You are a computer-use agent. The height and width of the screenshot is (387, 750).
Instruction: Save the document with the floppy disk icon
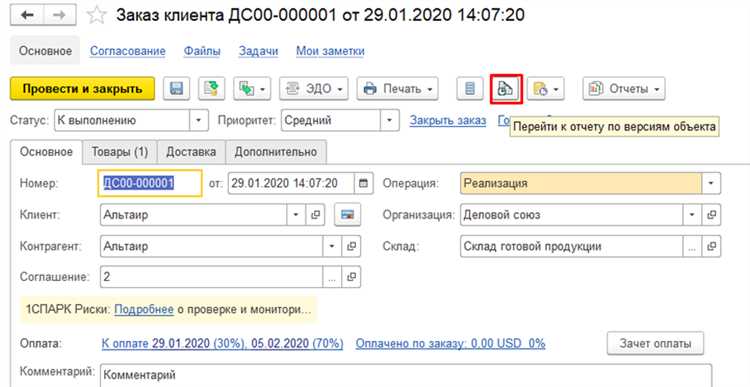(176, 88)
